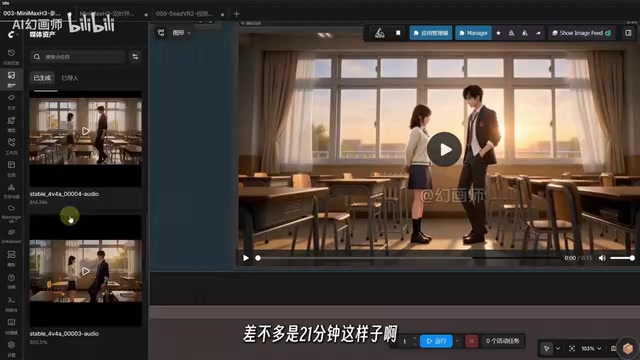The width and height of the screenshot is (640, 360).
Task: Click the search assets input field
Action: coord(78,57)
